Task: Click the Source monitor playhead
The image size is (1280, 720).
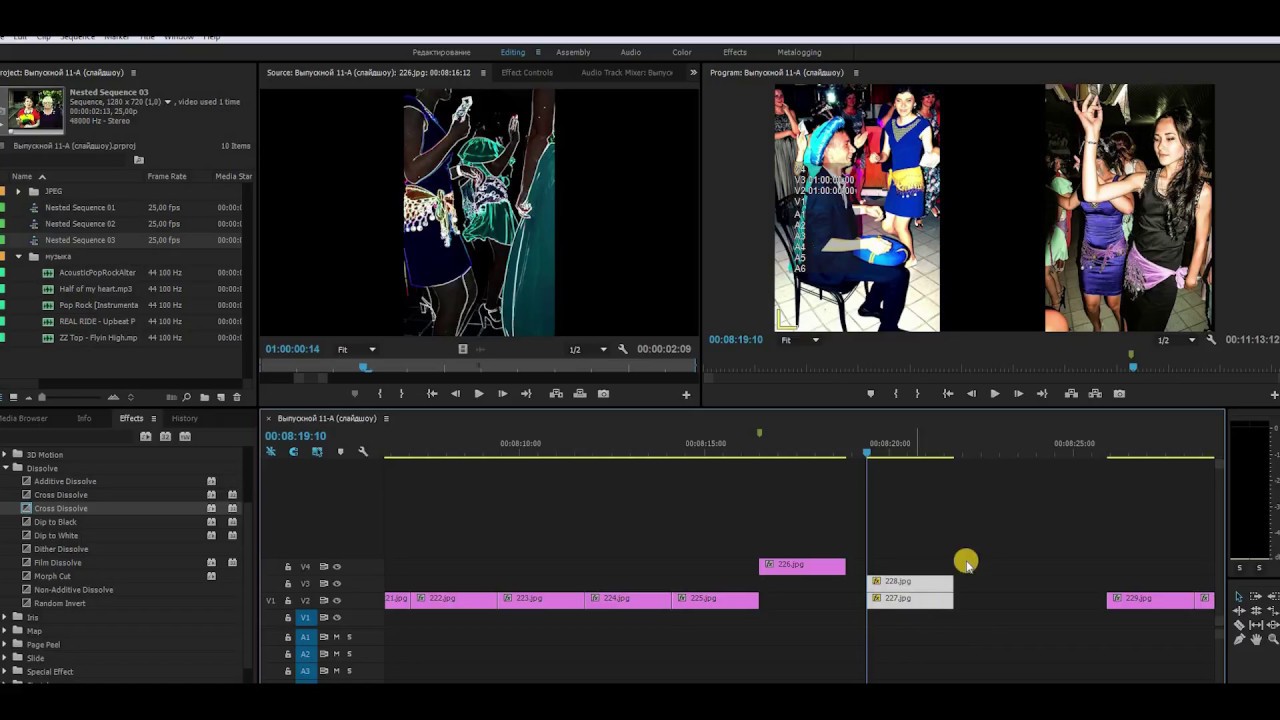Action: click(x=365, y=368)
